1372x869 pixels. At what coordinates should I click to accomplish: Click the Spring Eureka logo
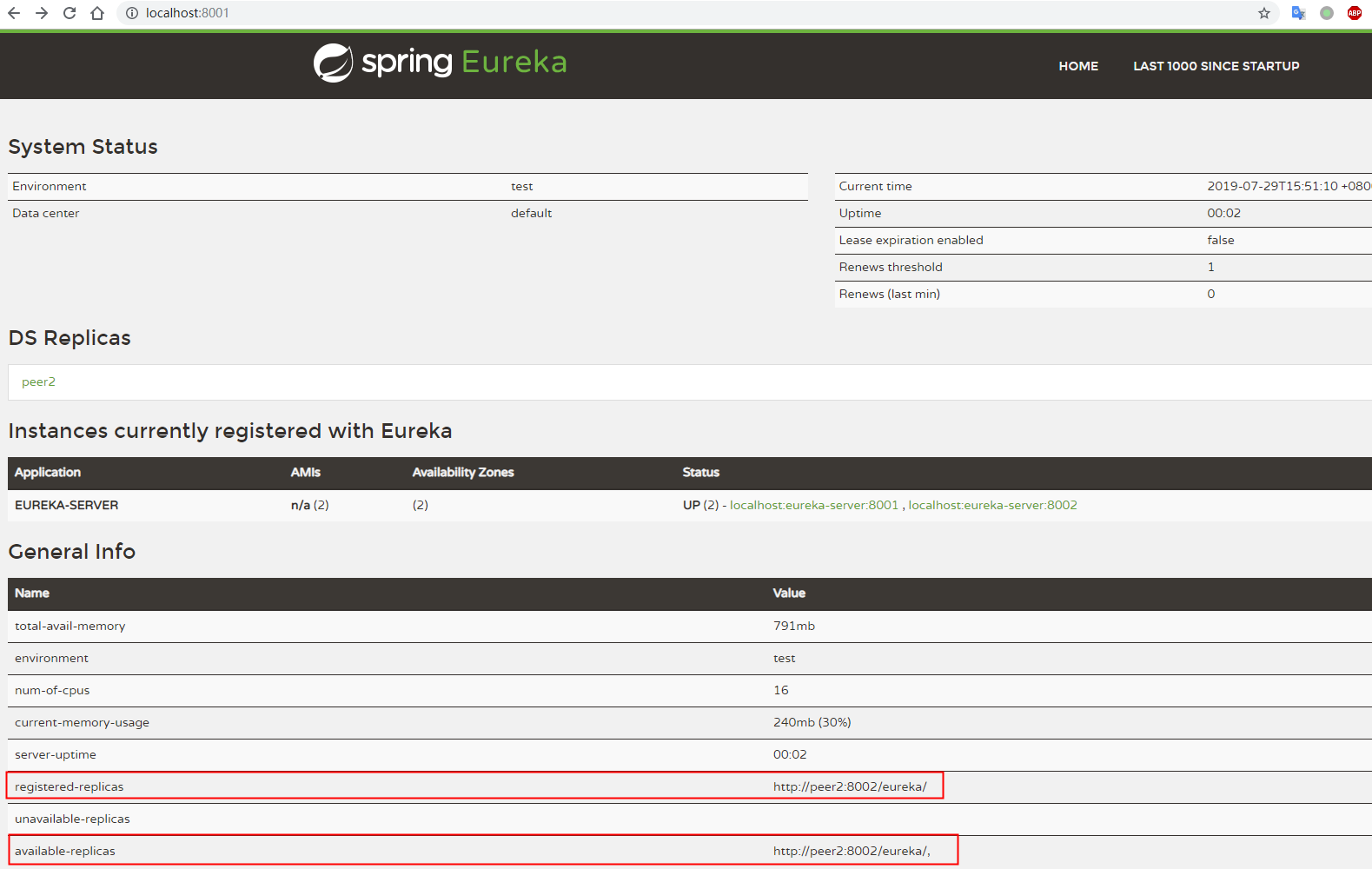point(440,63)
